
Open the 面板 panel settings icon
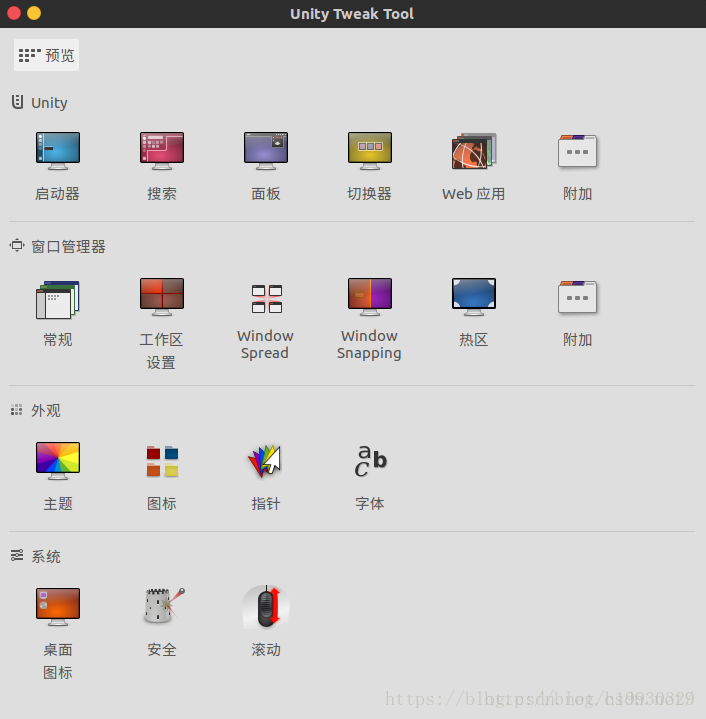[x=266, y=151]
